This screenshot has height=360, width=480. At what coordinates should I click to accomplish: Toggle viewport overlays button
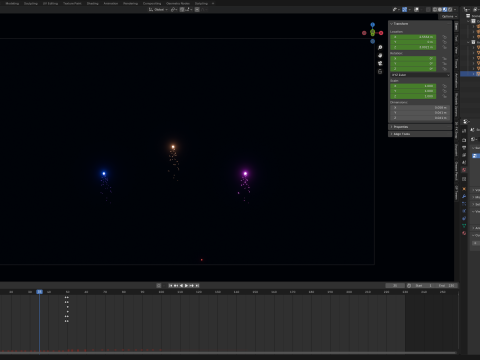point(416,9)
